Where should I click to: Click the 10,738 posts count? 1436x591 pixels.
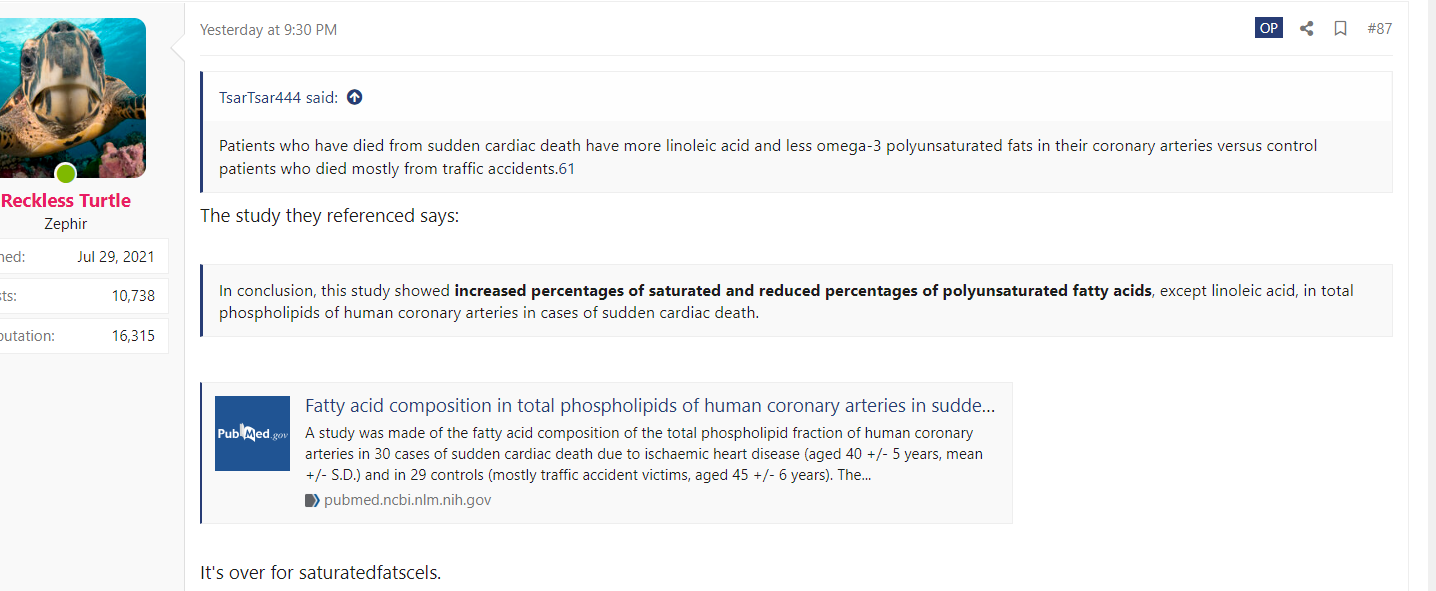click(133, 296)
